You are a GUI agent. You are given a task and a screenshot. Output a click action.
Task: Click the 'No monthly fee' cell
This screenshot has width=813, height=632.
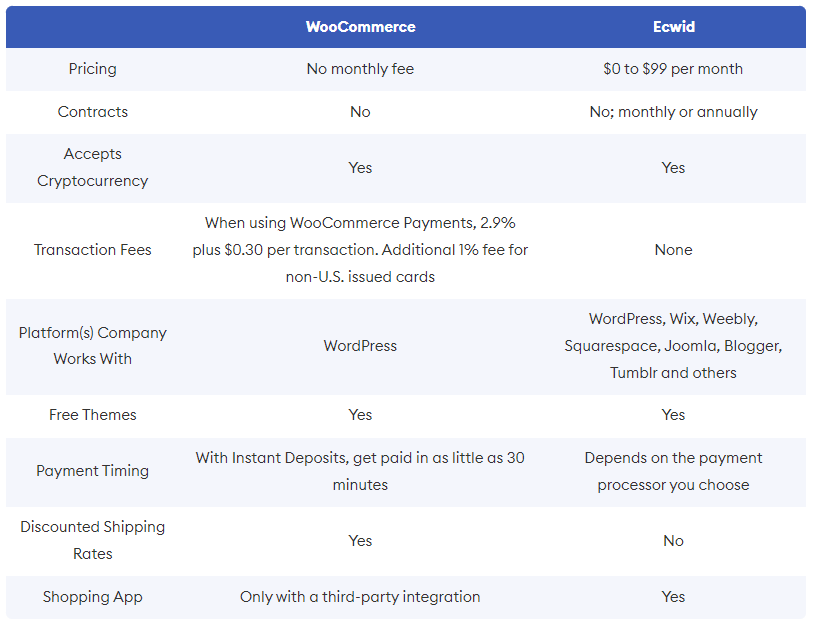click(360, 69)
